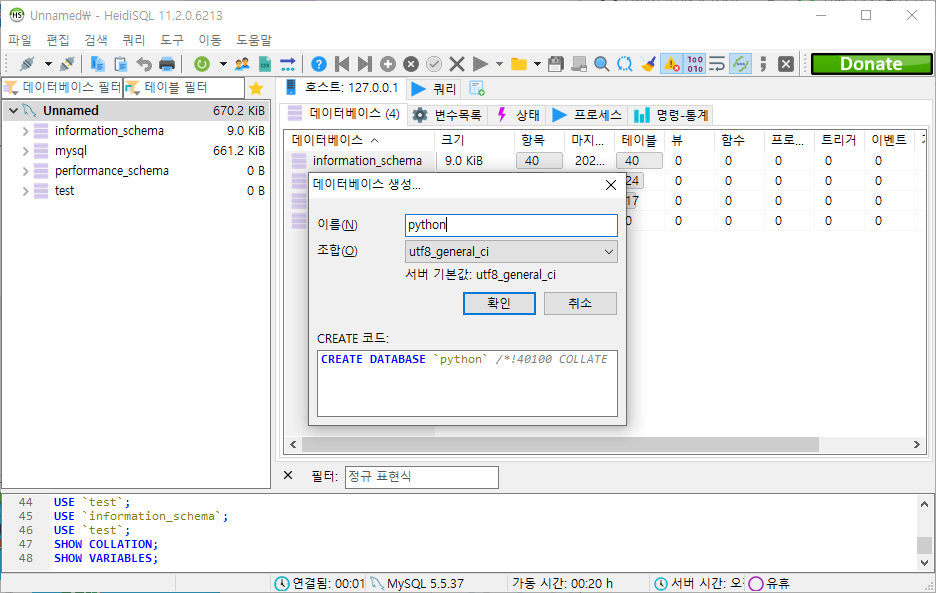
Task: Toggle the green code formatting toolbar button
Action: coord(740,64)
